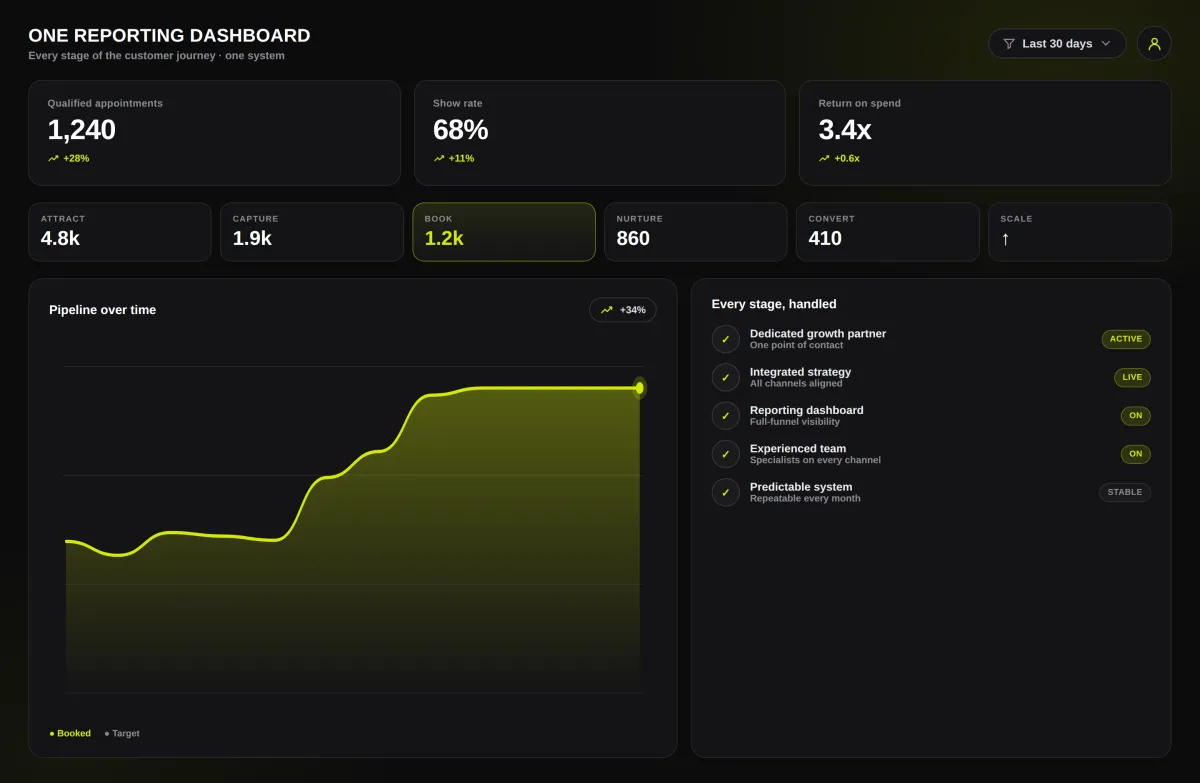Click the ACTIVE status badge
Viewport: 1200px width, 783px height.
(x=1126, y=339)
